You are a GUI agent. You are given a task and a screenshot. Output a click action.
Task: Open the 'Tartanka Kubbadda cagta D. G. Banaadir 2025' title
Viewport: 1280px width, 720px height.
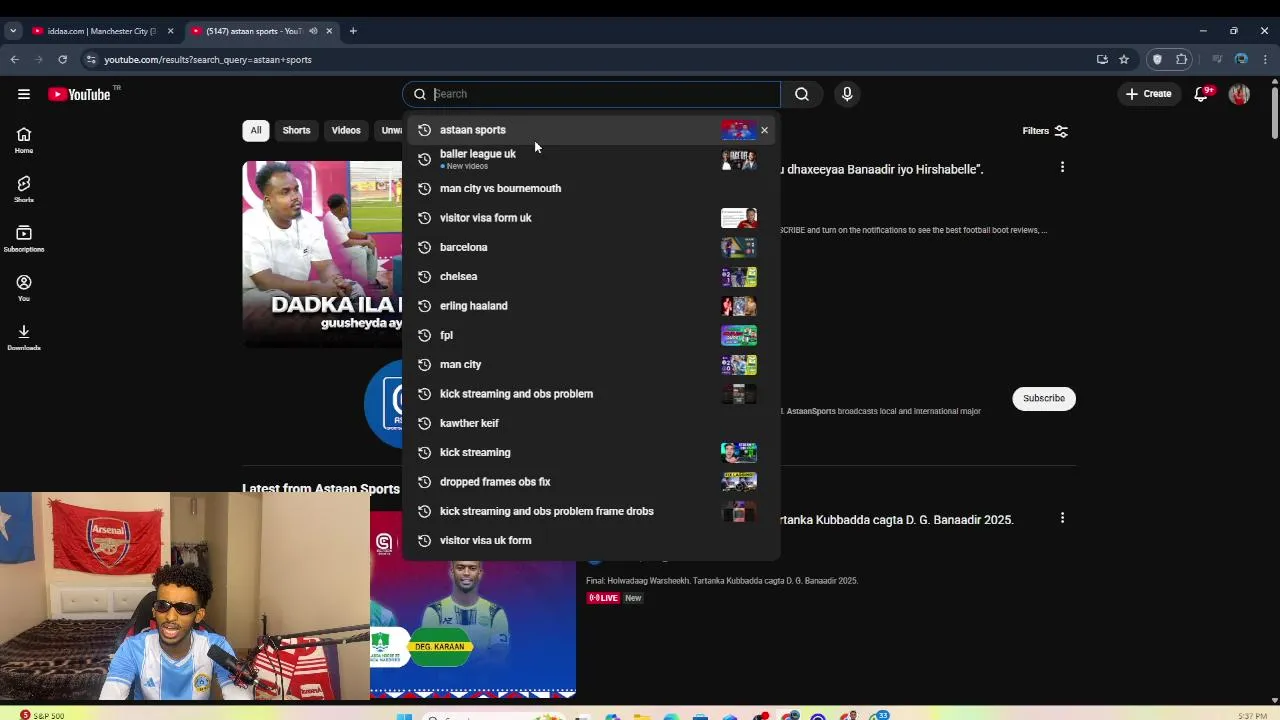[896, 519]
